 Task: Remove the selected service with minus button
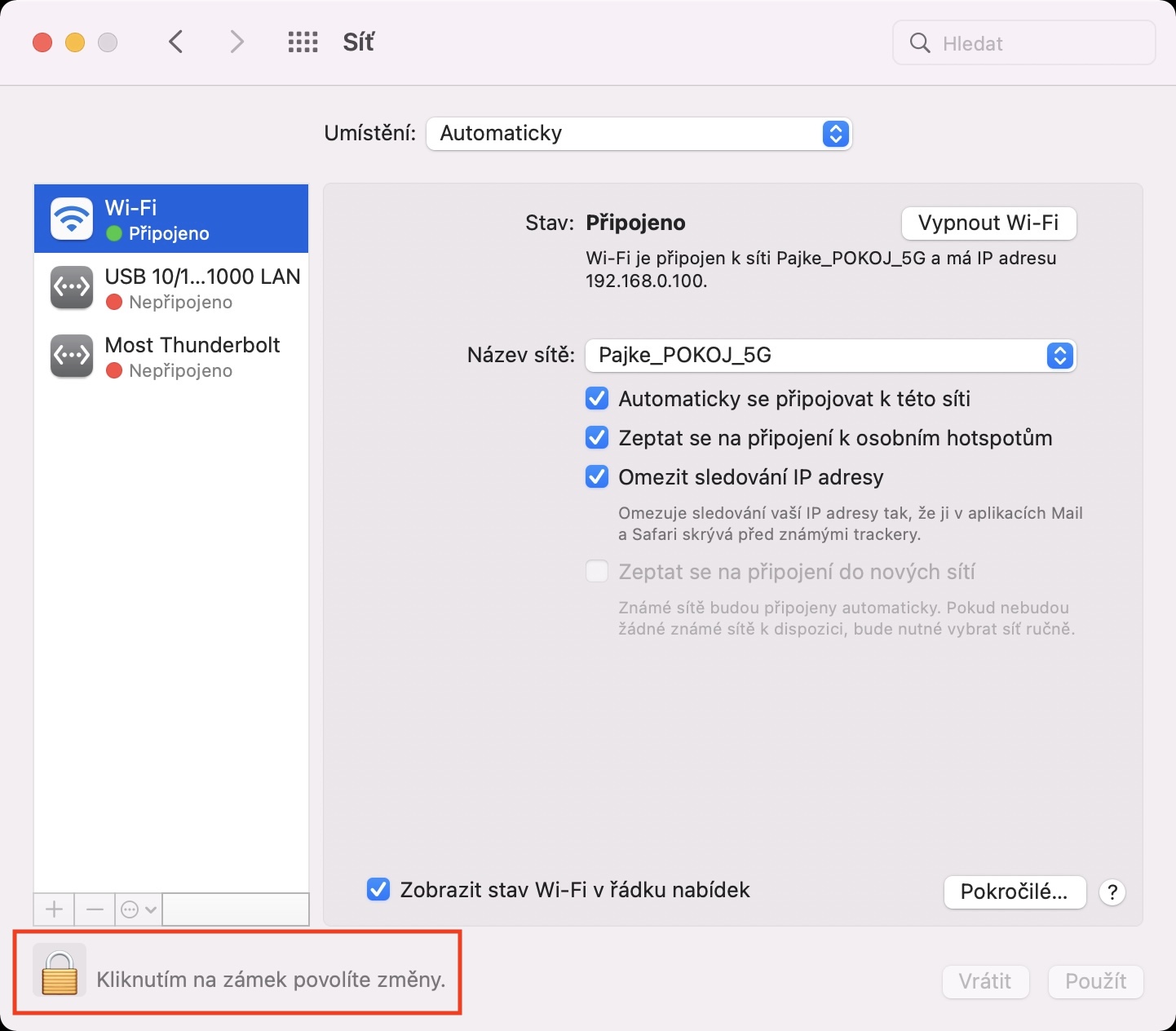pyautogui.click(x=95, y=909)
